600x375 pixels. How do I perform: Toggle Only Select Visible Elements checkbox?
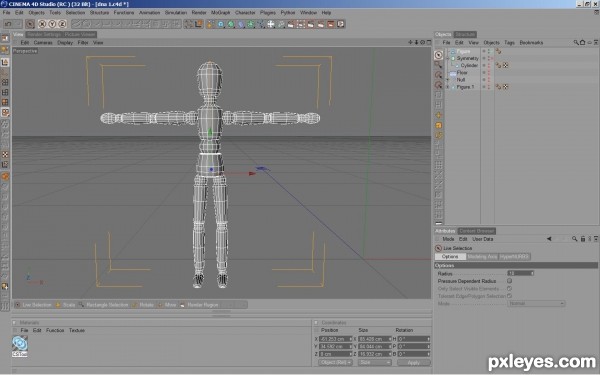[509, 289]
